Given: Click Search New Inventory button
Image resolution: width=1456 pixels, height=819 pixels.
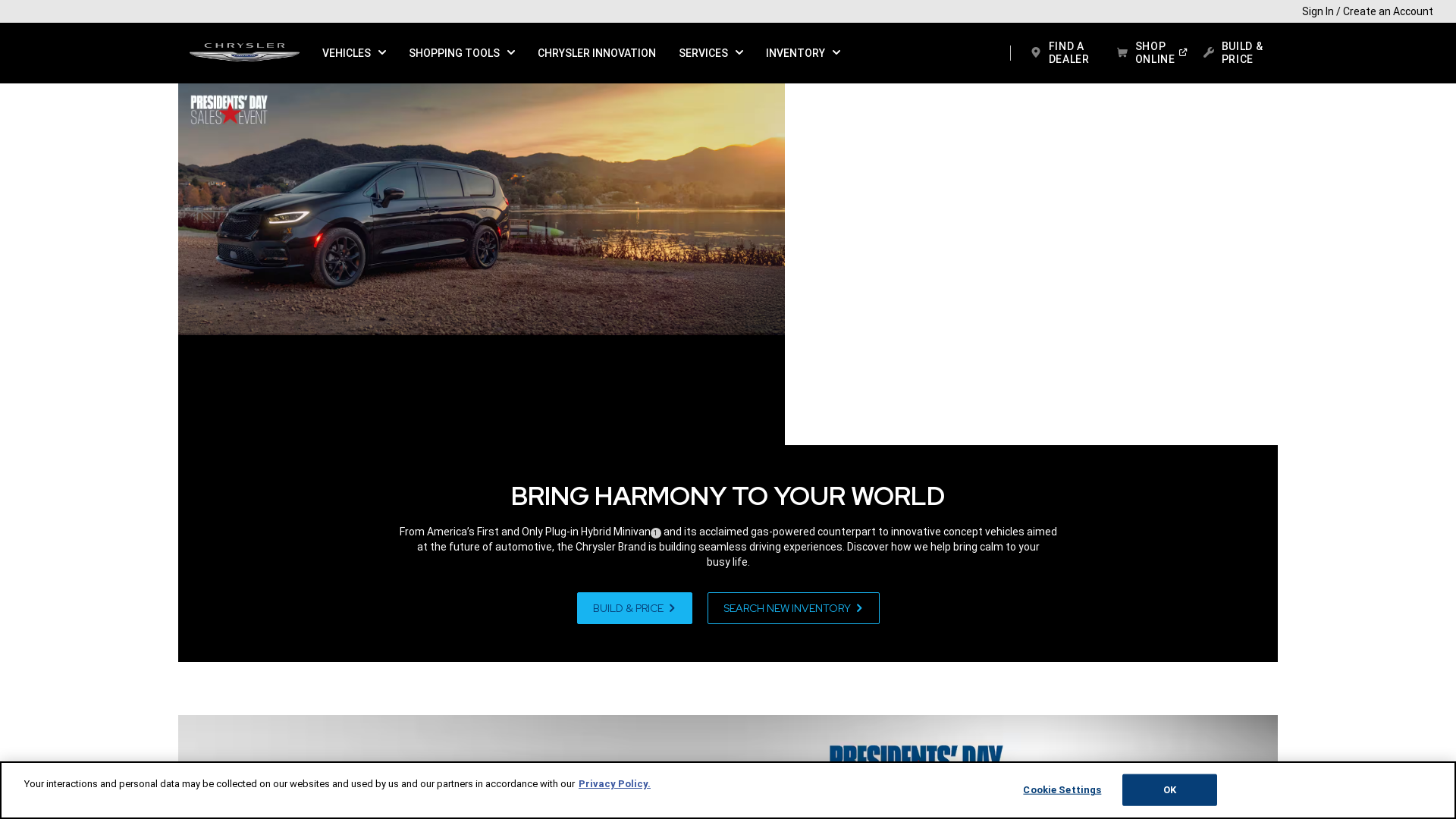Looking at the screenshot, I should 793,608.
